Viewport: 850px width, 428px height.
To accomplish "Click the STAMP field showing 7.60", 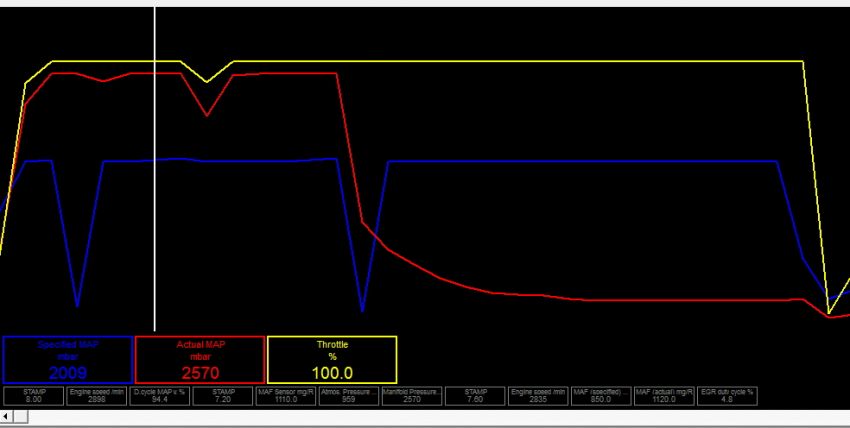I will coord(475,395).
